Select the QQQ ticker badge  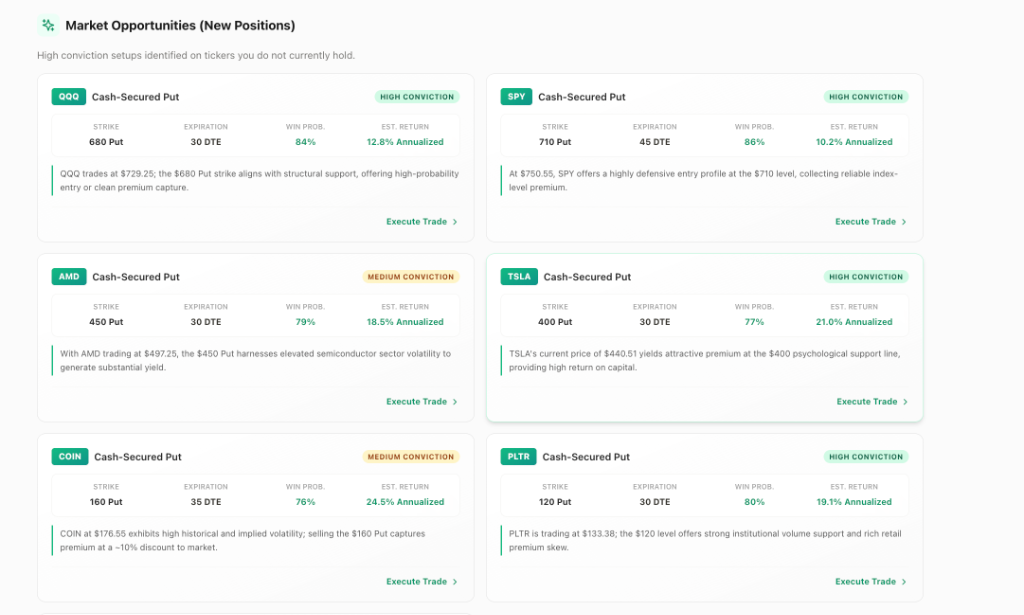pyautogui.click(x=69, y=97)
